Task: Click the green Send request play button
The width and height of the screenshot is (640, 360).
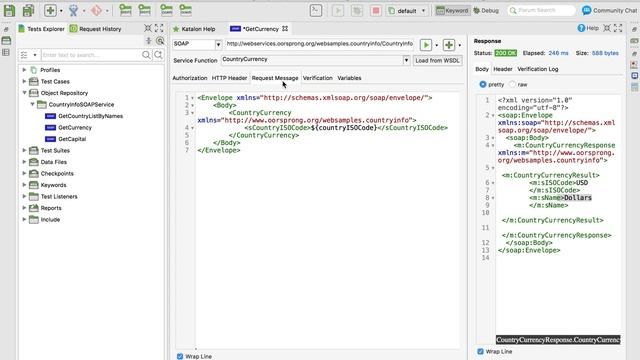Action: click(x=426, y=44)
